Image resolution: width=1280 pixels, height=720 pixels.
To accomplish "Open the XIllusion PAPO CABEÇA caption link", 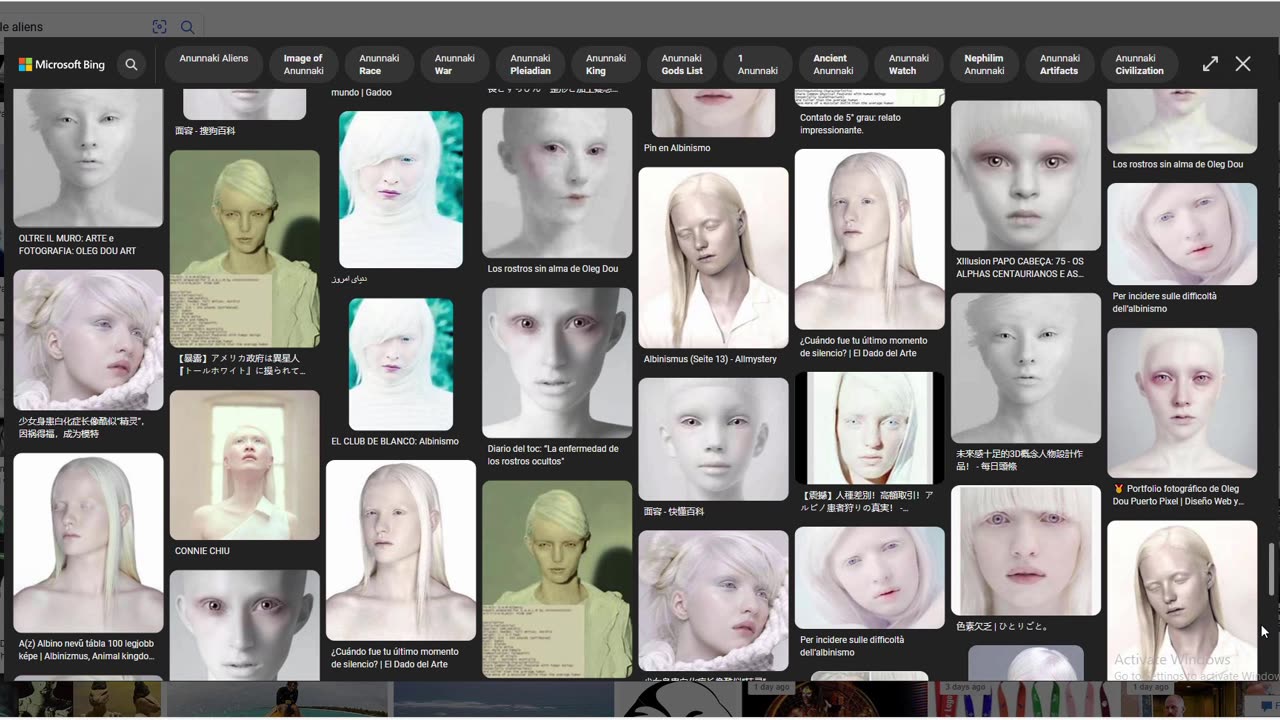I will [x=1020, y=267].
